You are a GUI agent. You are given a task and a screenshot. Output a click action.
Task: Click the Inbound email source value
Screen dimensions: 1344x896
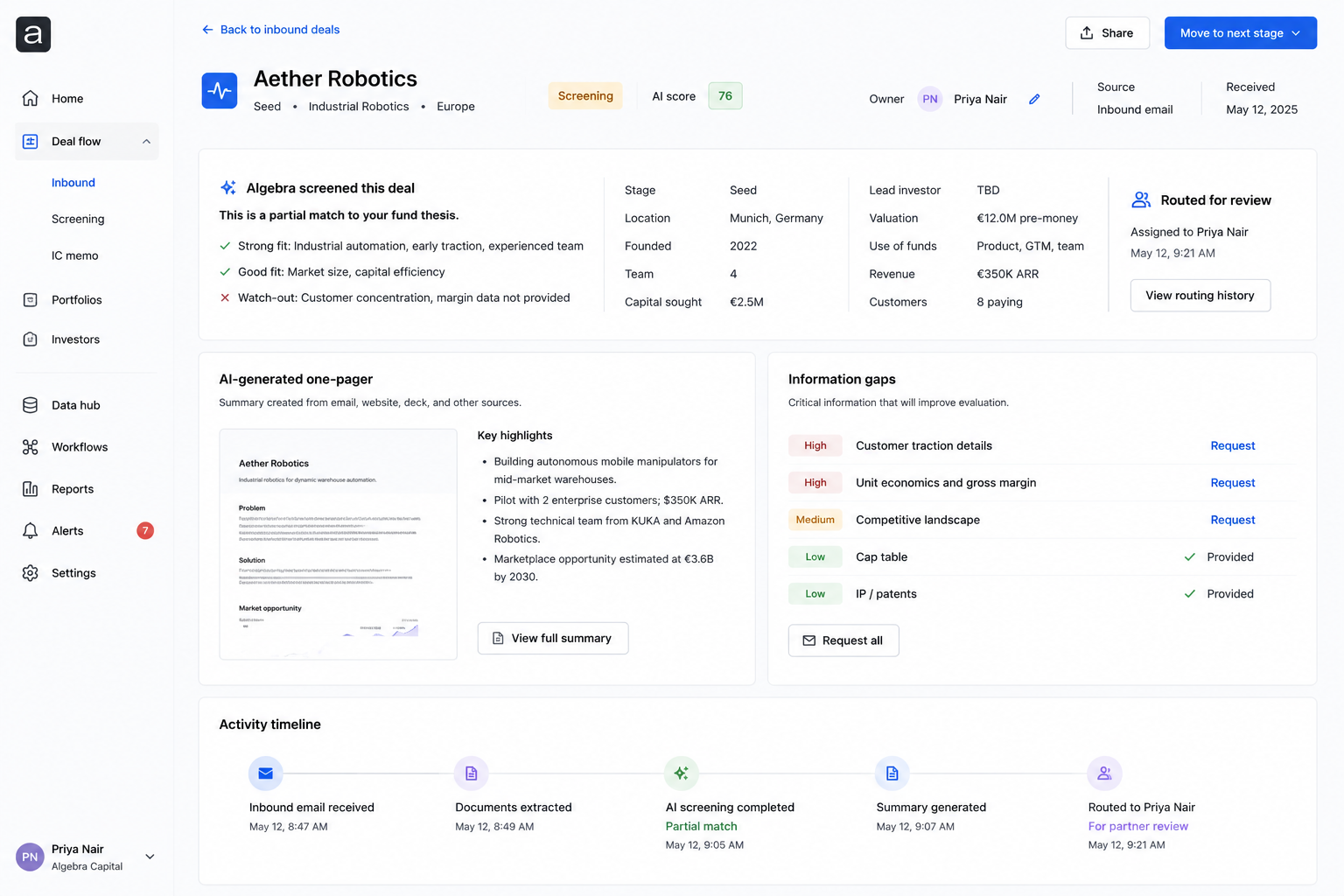coord(1135,110)
